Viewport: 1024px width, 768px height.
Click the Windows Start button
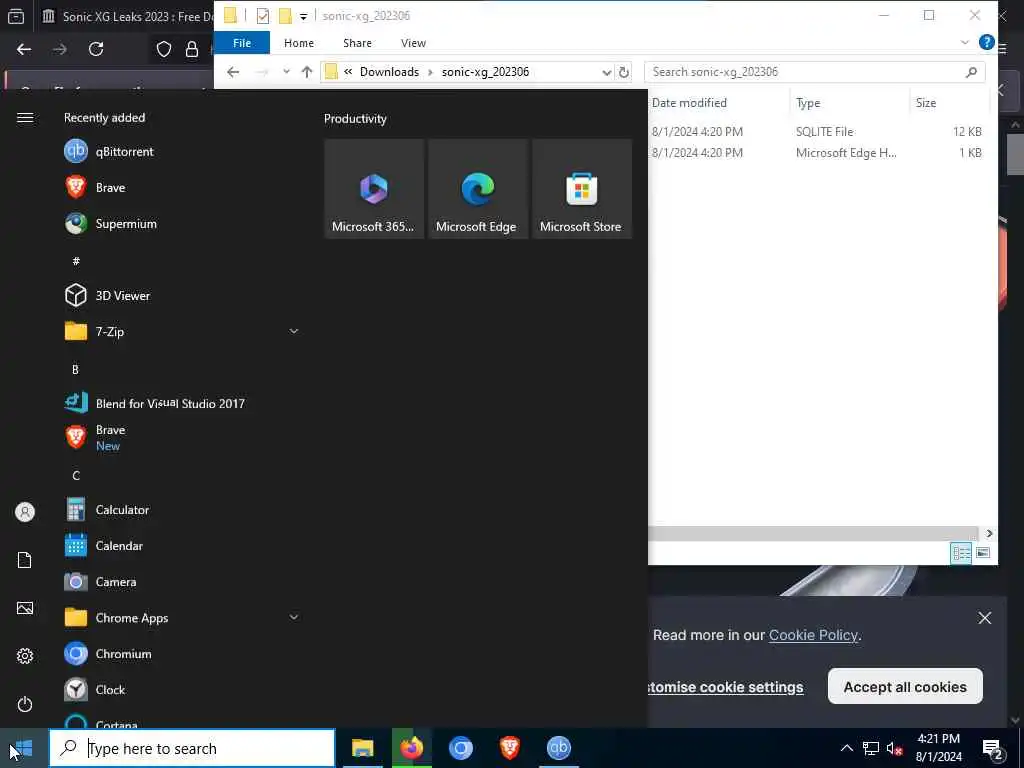[24, 748]
